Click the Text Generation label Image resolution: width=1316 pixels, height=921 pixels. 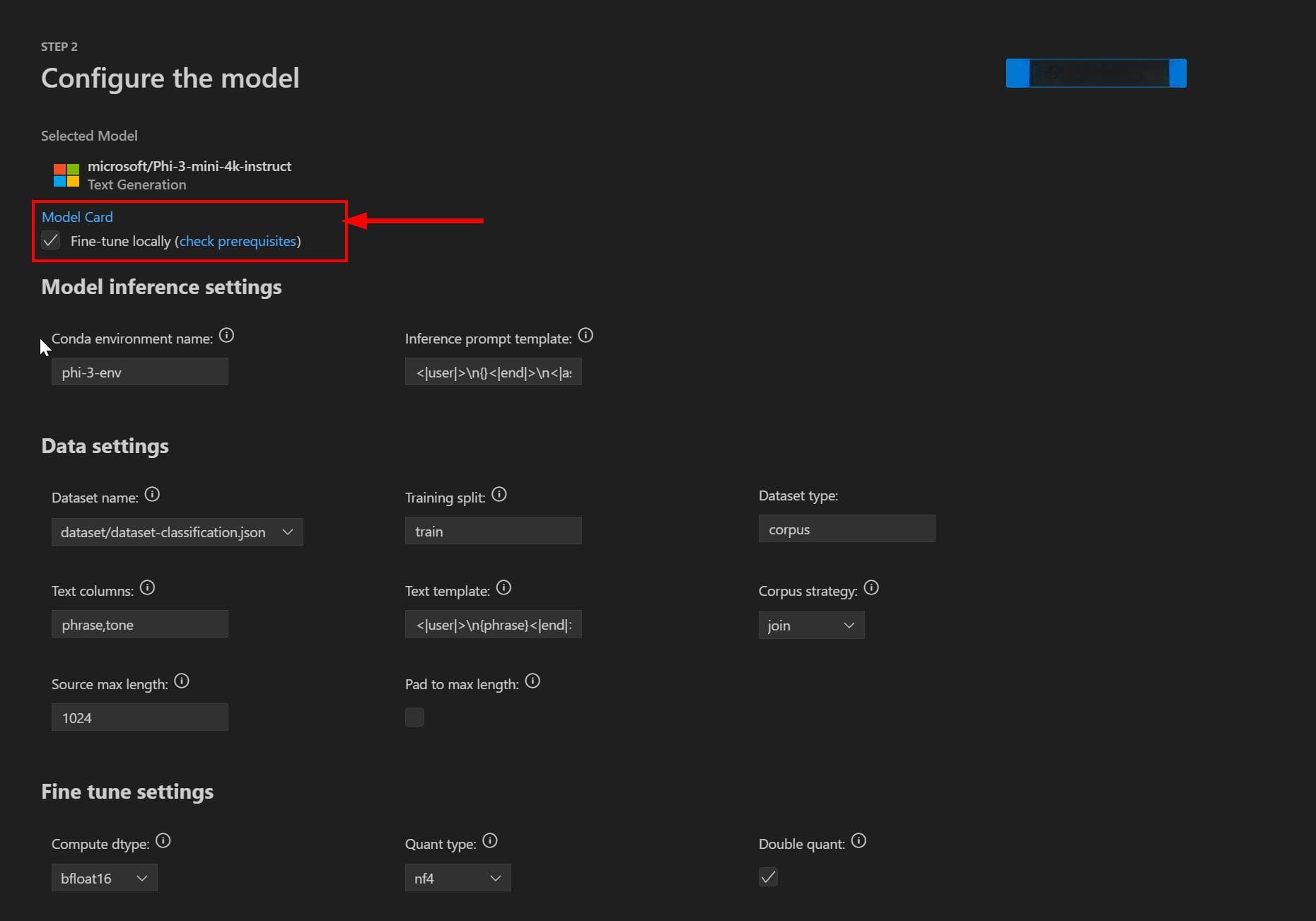coord(137,184)
